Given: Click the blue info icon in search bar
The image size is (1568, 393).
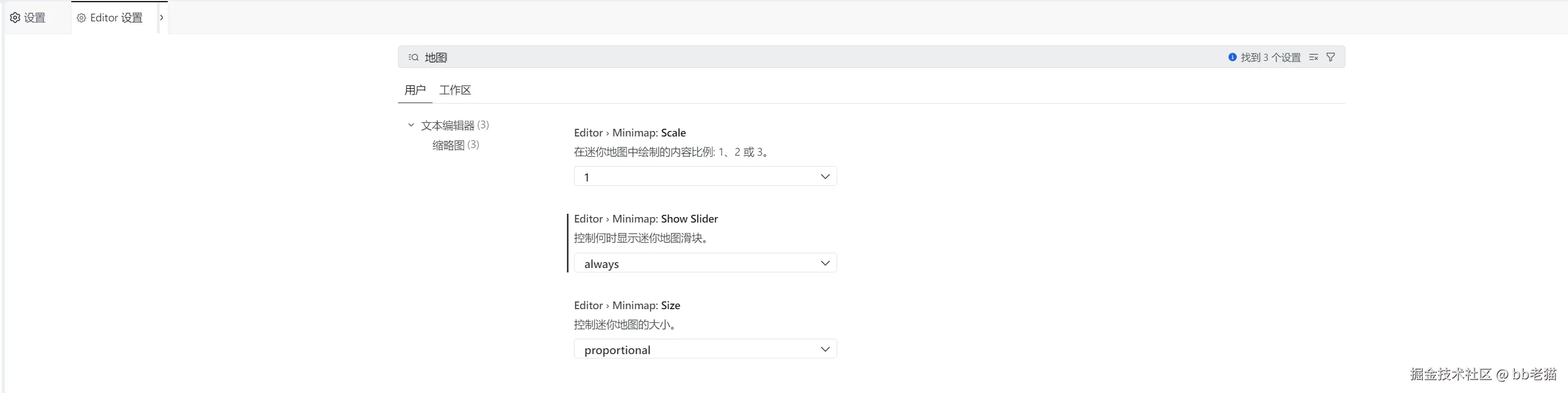Looking at the screenshot, I should point(1232,57).
